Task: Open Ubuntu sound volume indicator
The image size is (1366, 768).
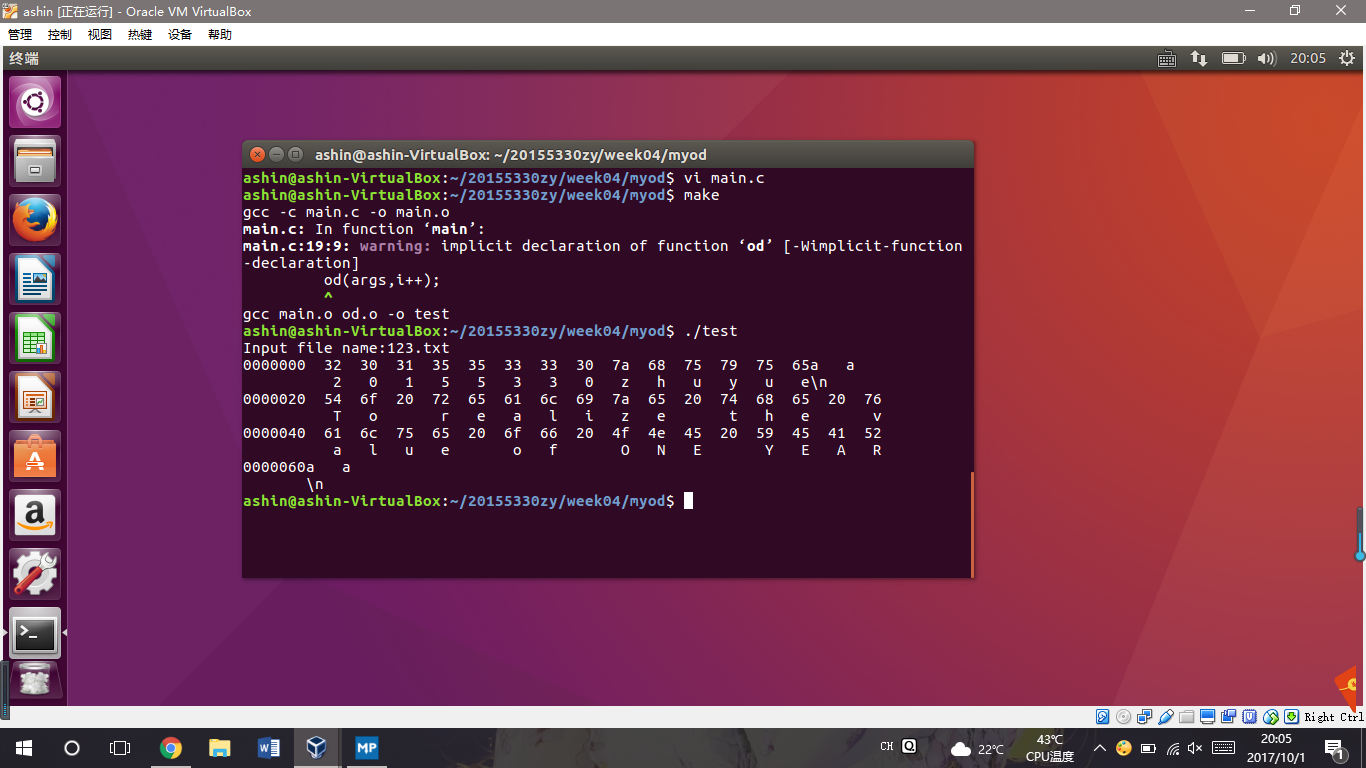Action: 1266,58
